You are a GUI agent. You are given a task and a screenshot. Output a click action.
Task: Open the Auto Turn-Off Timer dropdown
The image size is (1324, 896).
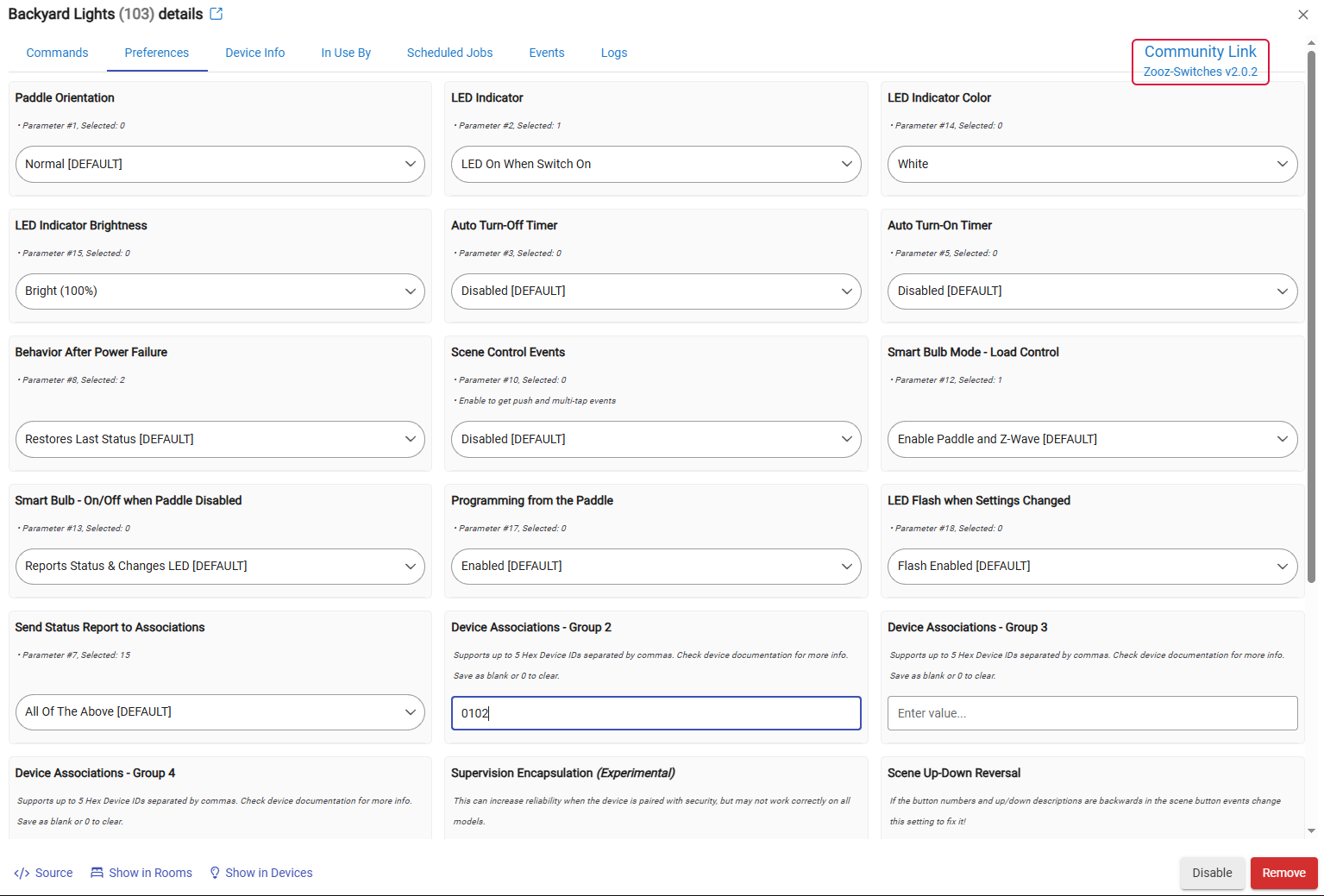click(x=656, y=291)
